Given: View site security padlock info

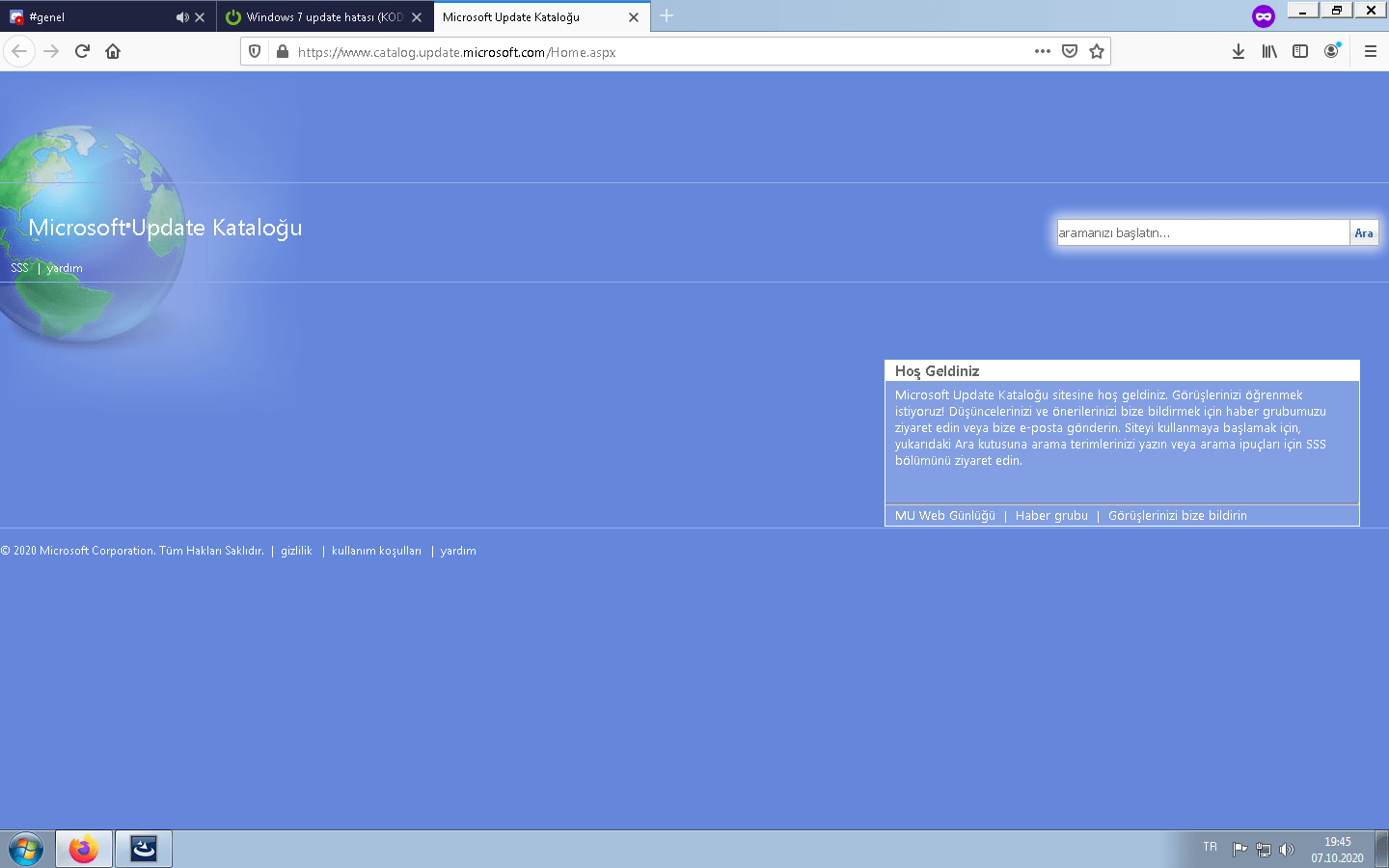Looking at the screenshot, I should (x=283, y=52).
